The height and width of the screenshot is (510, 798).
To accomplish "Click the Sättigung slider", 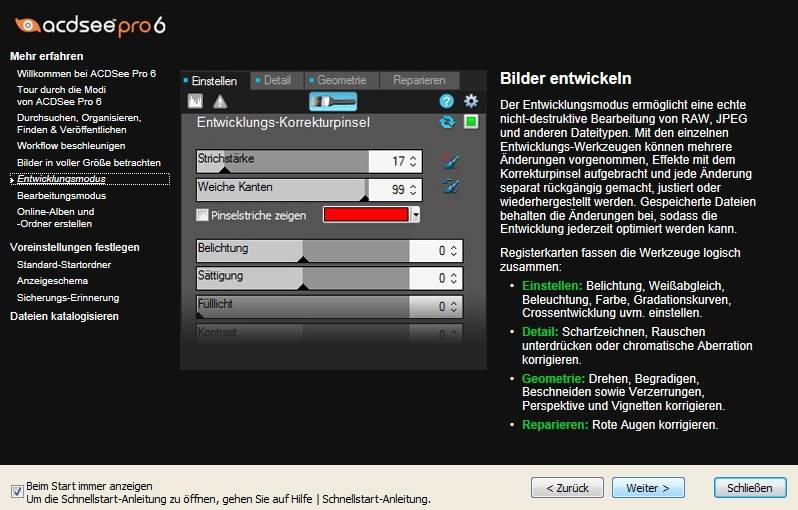I will click(303, 279).
